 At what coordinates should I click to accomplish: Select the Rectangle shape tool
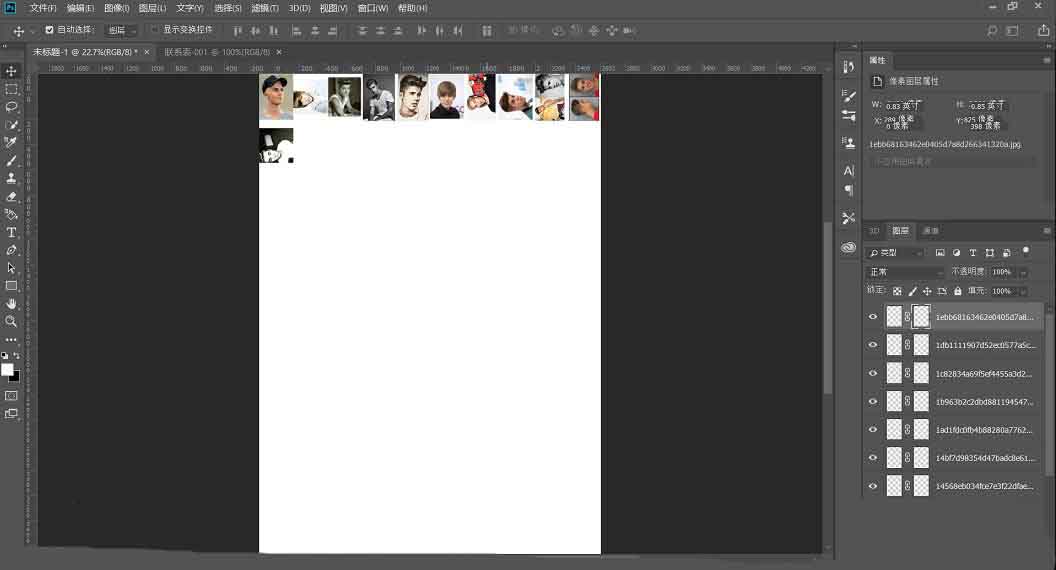[x=11, y=286]
